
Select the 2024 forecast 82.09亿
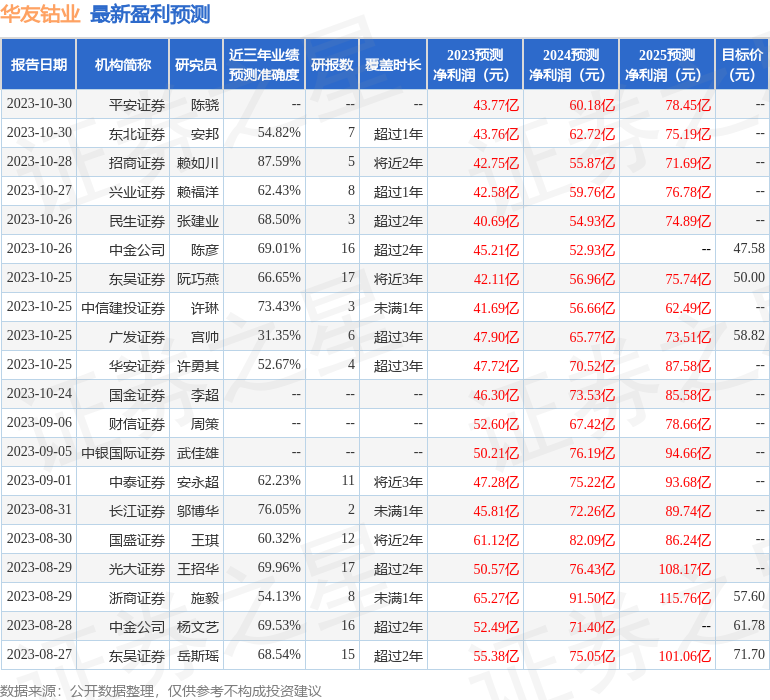(592, 539)
